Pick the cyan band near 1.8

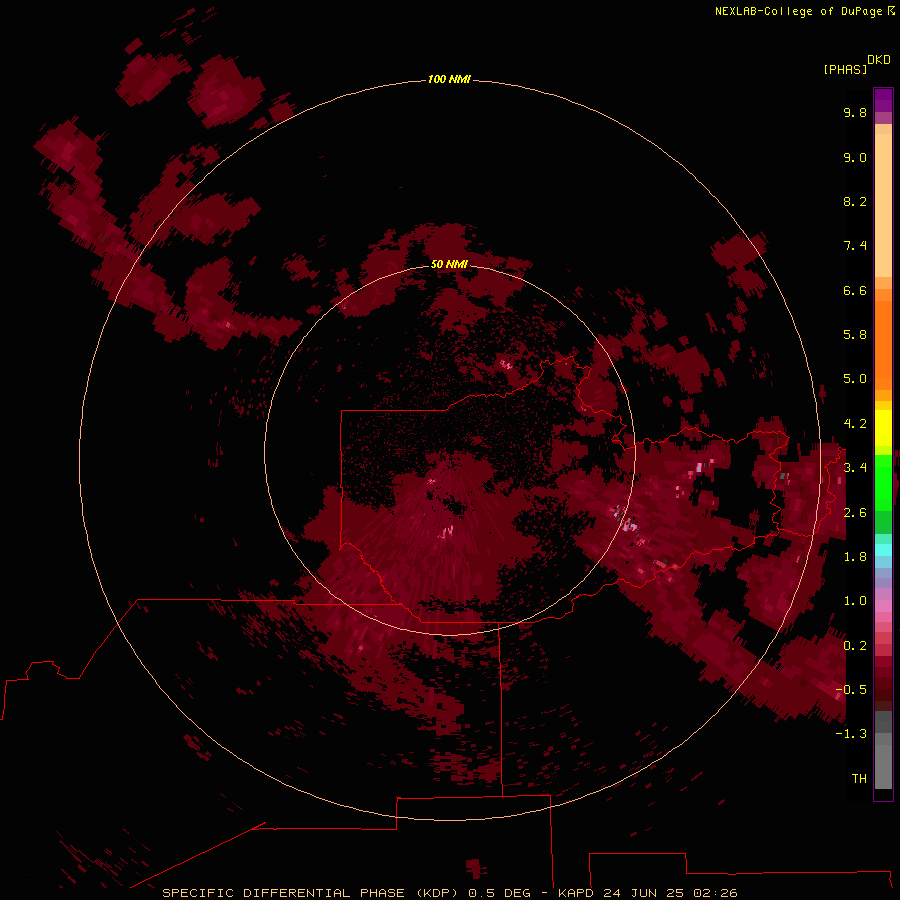(883, 550)
